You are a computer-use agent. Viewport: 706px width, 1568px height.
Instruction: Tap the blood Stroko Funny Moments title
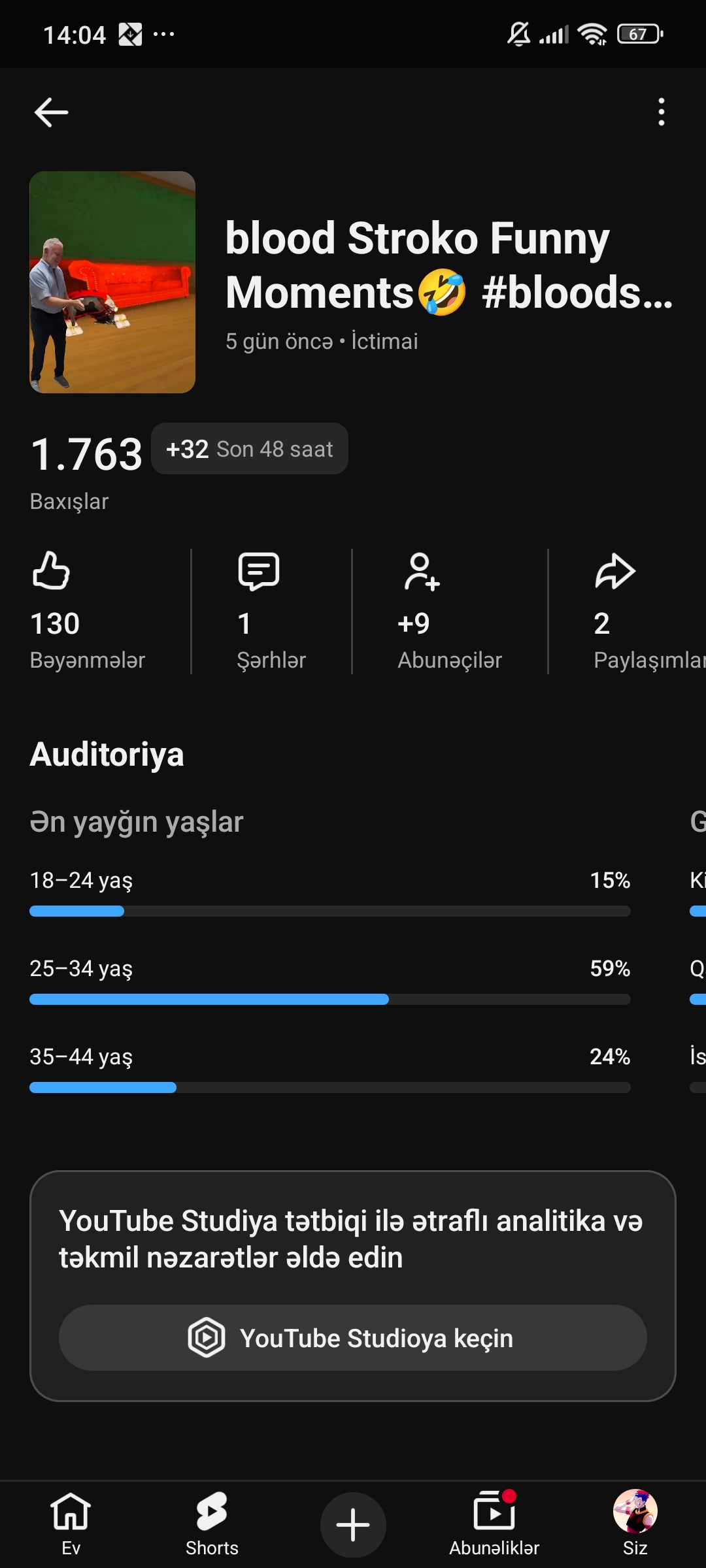point(449,265)
